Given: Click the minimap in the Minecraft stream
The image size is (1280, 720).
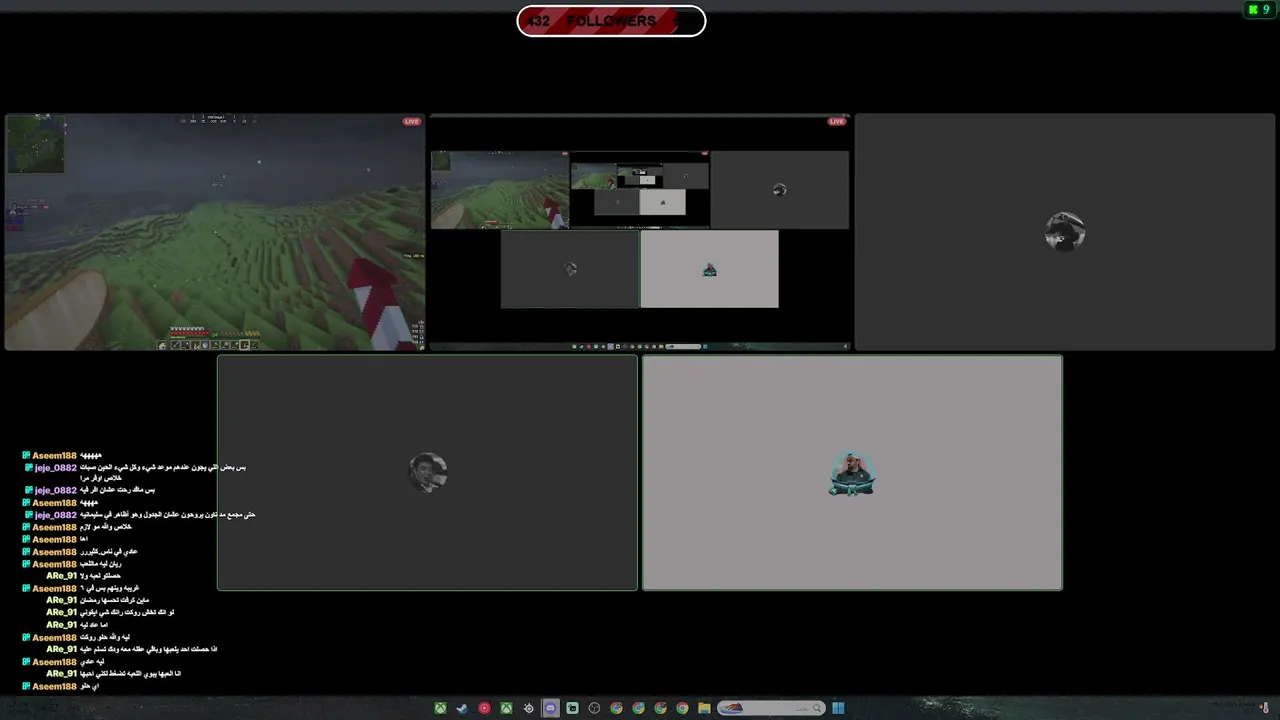Looking at the screenshot, I should coord(36,145).
